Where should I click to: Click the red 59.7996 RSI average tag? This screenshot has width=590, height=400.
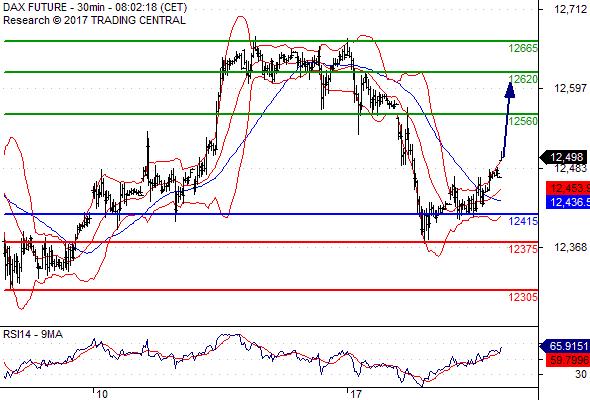(x=568, y=360)
